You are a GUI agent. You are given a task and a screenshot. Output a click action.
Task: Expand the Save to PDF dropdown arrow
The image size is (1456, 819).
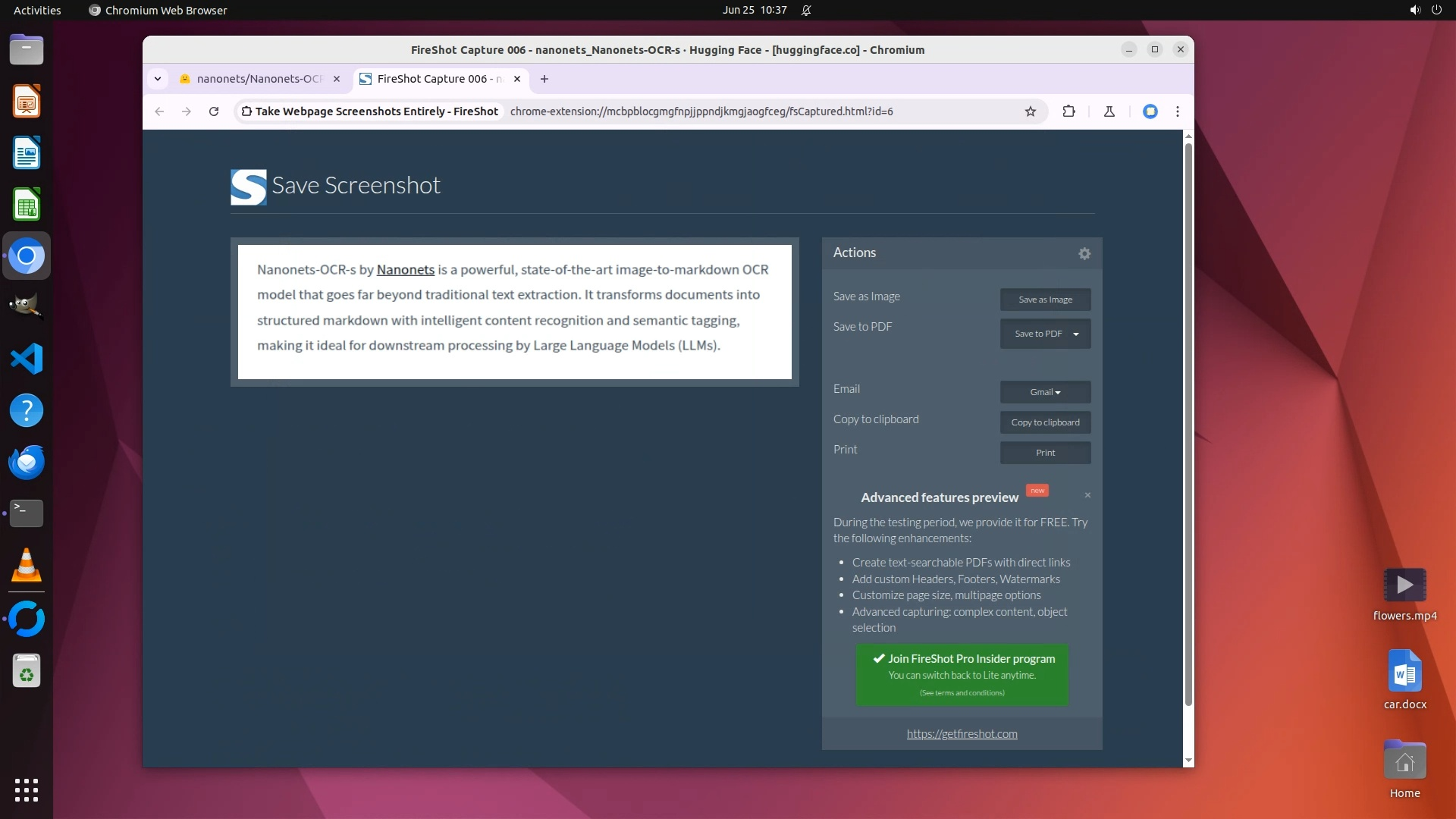point(1075,334)
